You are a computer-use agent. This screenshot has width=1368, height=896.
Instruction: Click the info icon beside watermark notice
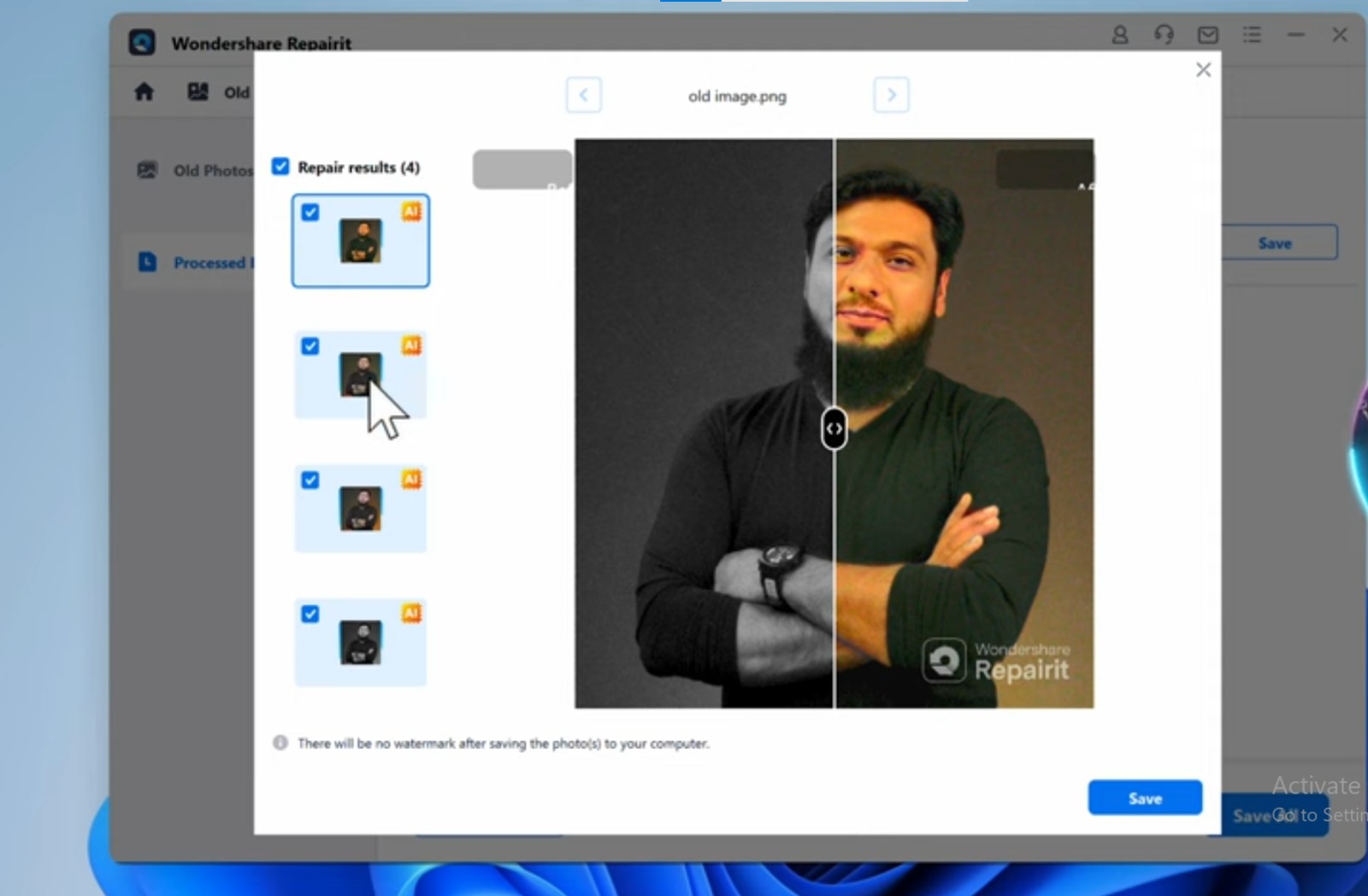pyautogui.click(x=280, y=743)
